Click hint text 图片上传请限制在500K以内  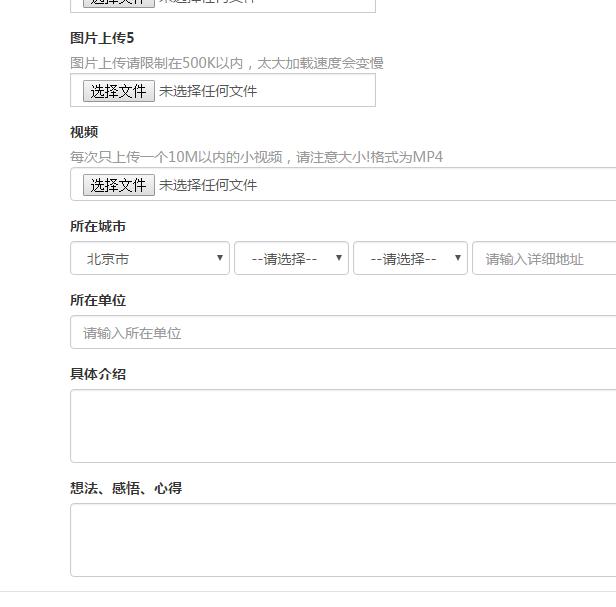(157, 63)
